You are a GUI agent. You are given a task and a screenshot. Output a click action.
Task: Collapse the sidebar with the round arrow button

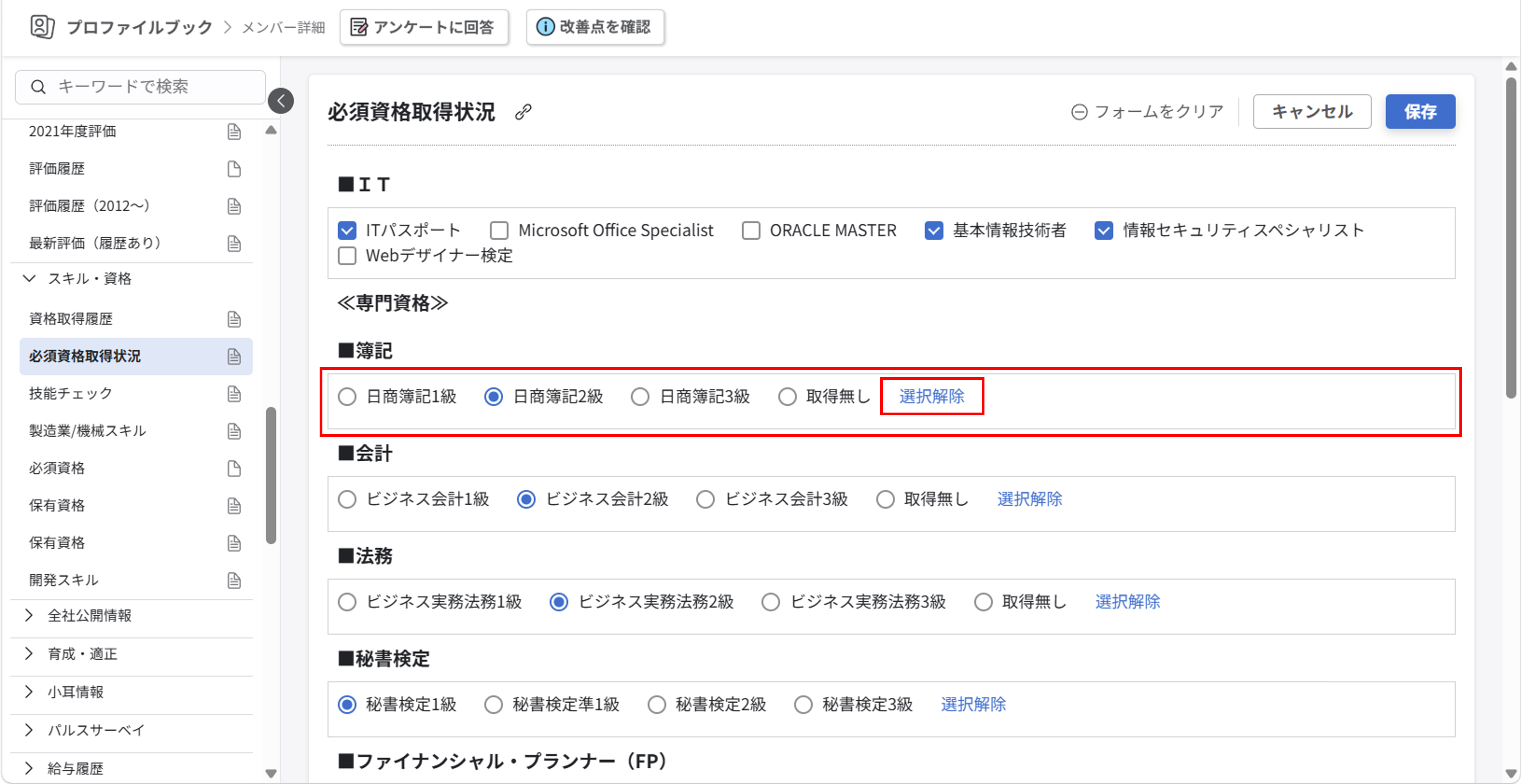[x=281, y=100]
